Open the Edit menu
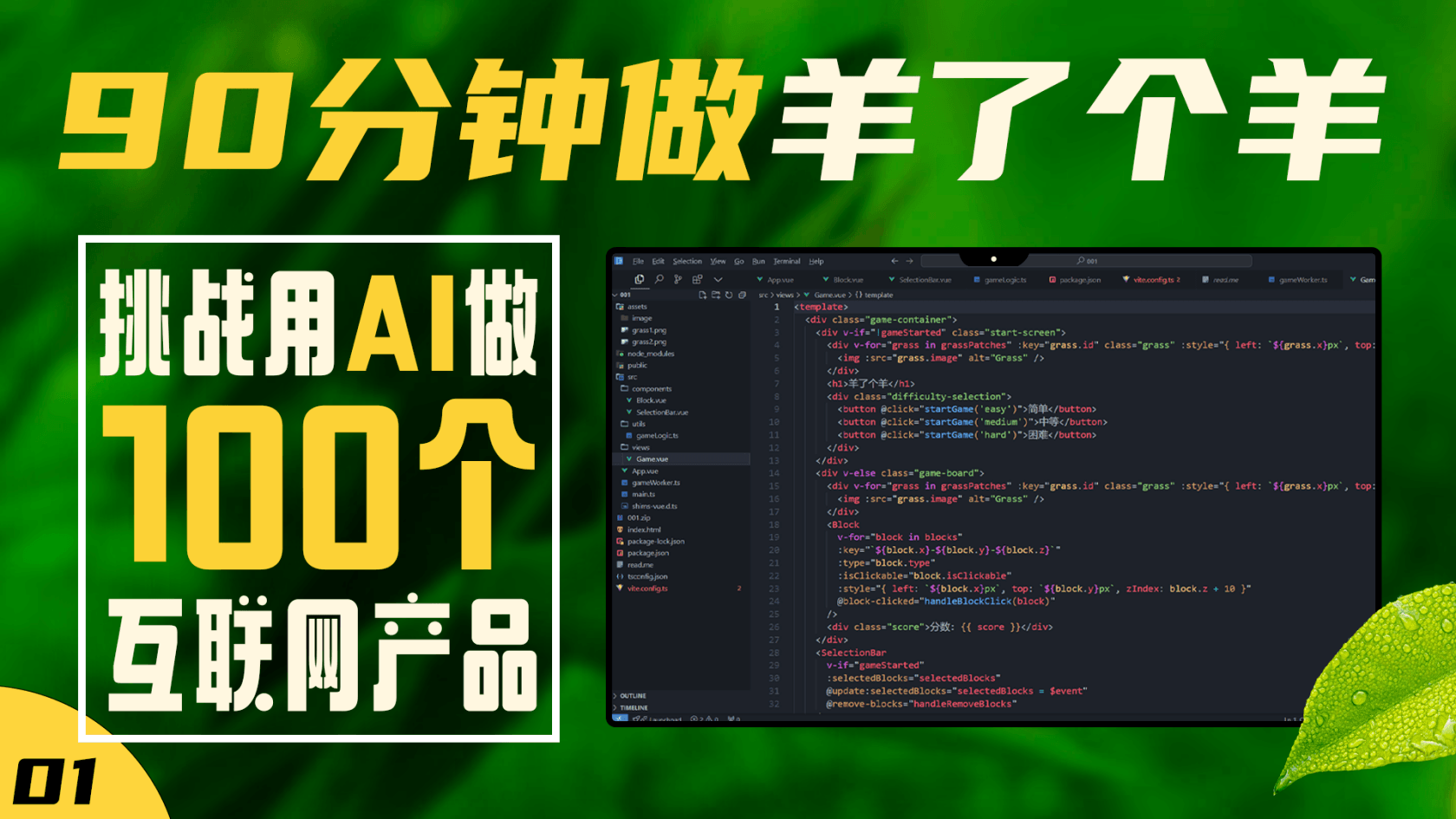 [x=658, y=261]
